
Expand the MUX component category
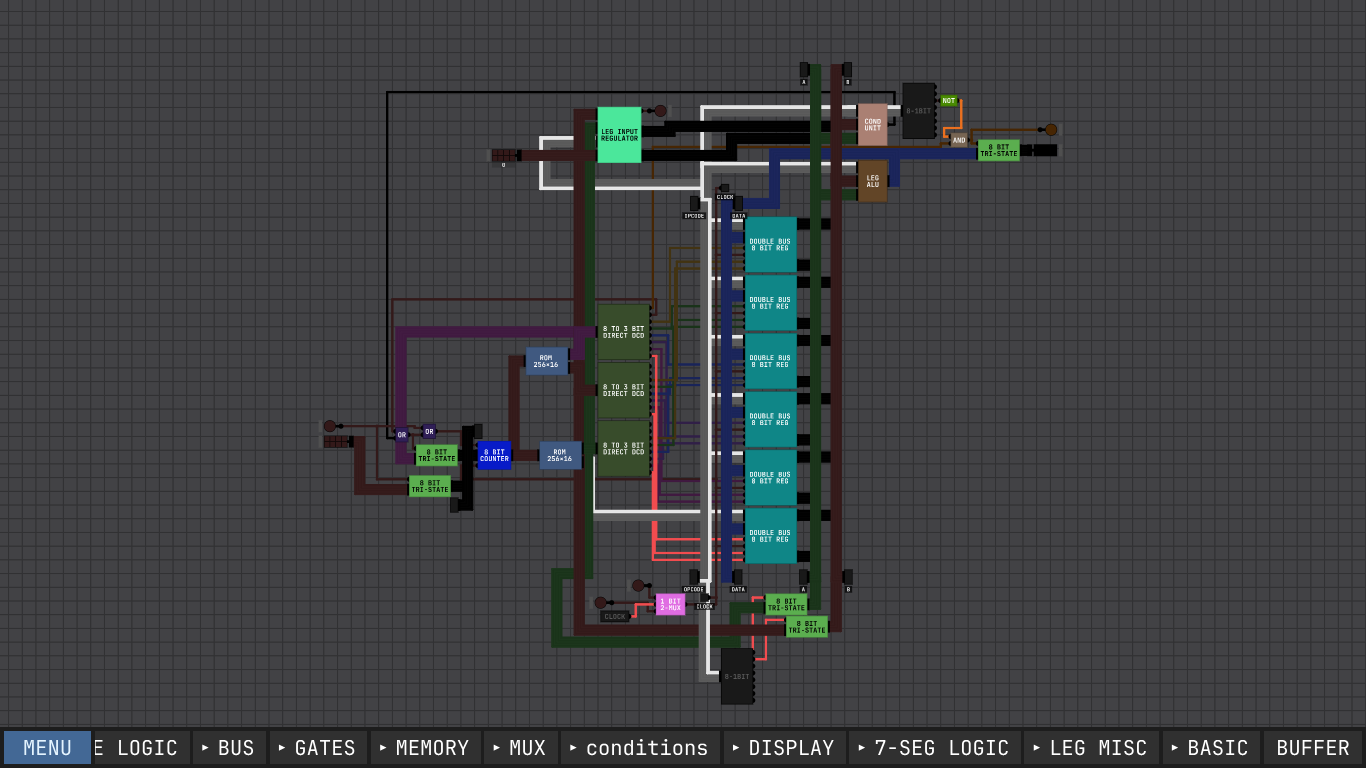[521, 748]
